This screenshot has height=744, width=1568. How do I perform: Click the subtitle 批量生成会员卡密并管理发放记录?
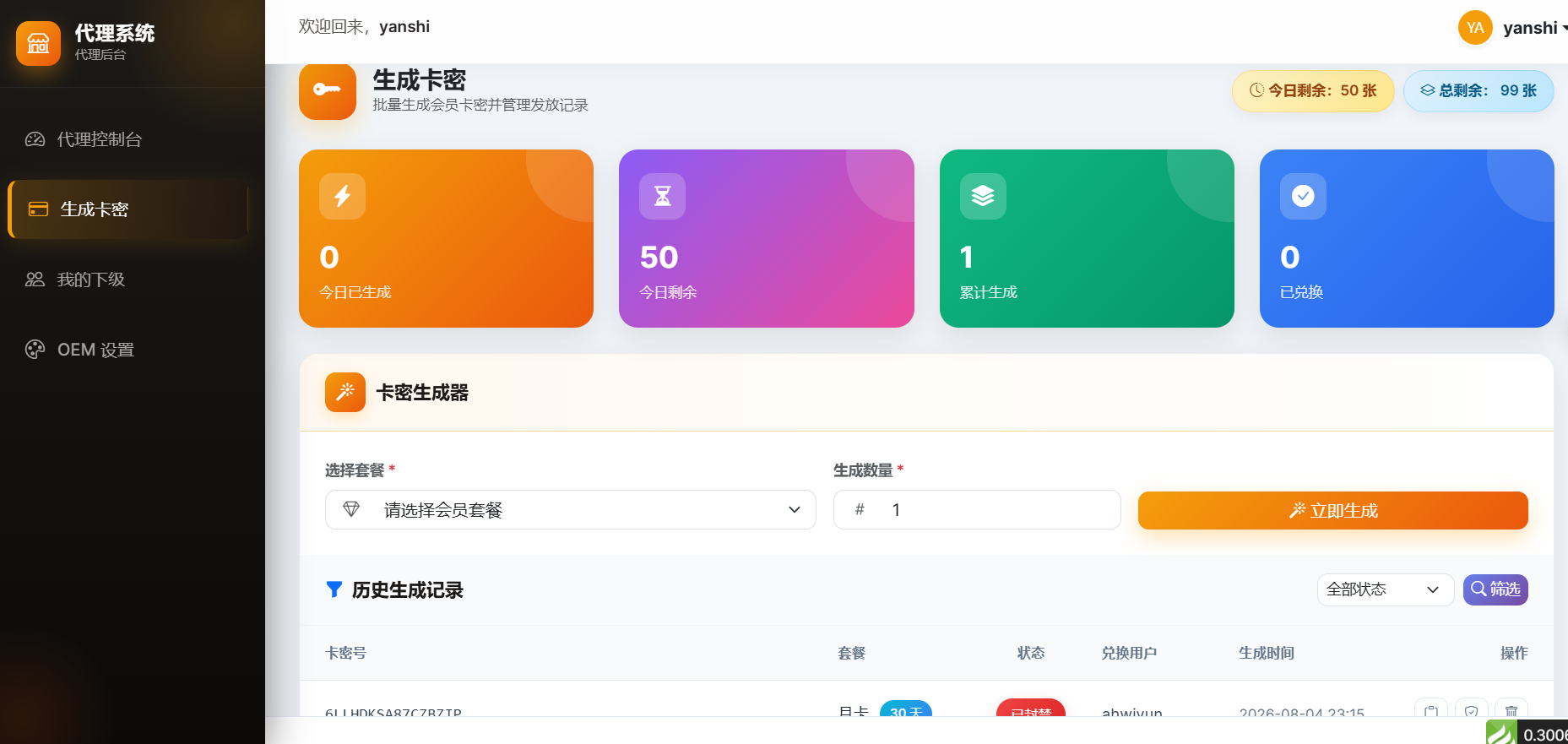[x=480, y=105]
